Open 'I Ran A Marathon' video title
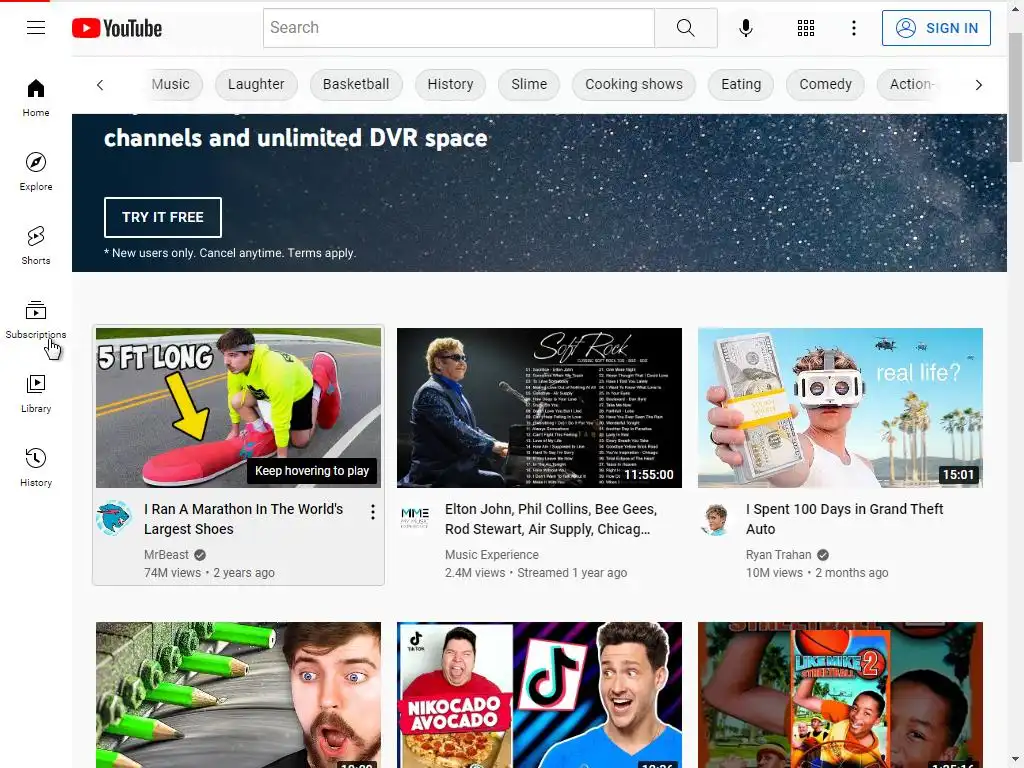 click(x=243, y=519)
